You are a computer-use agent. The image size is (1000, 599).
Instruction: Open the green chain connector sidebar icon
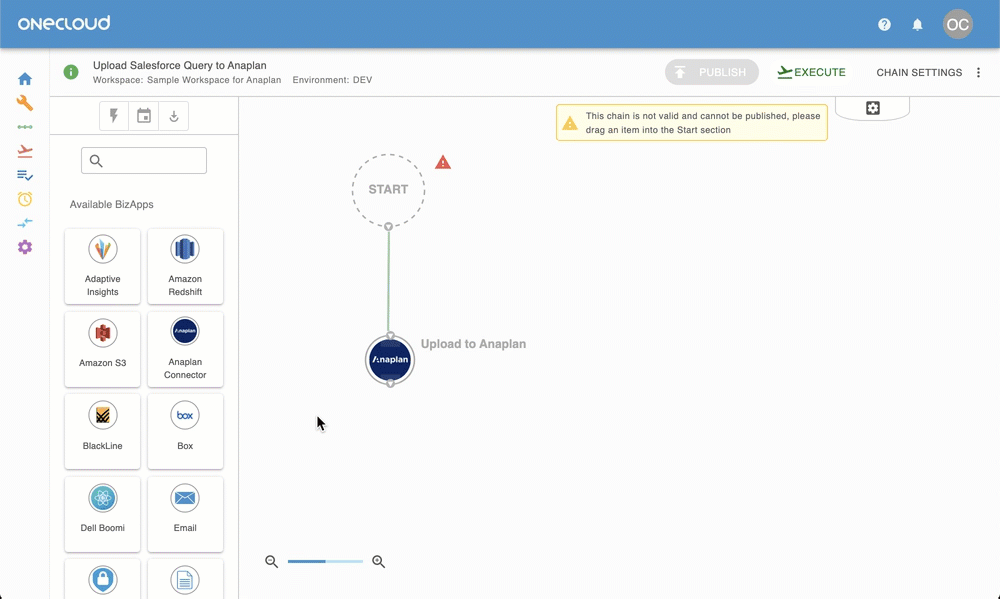click(25, 127)
